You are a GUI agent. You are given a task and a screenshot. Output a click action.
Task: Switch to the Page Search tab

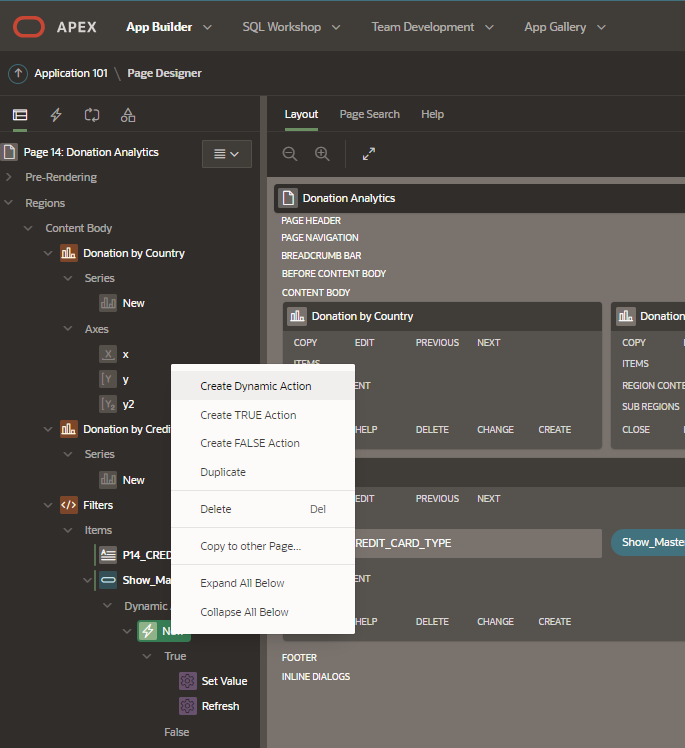[370, 114]
